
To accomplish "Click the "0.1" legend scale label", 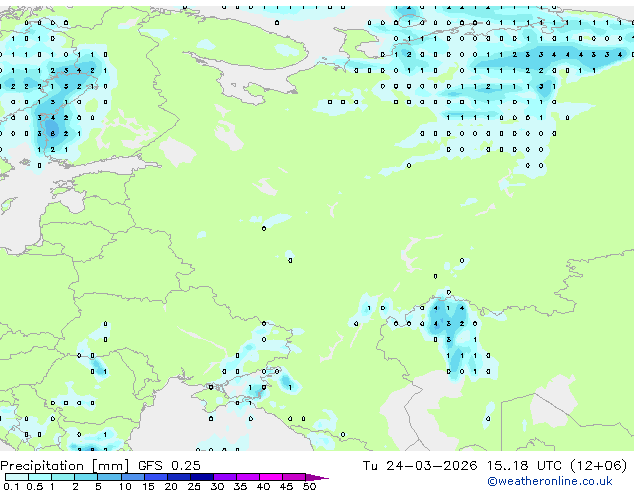I will (x=11, y=486).
